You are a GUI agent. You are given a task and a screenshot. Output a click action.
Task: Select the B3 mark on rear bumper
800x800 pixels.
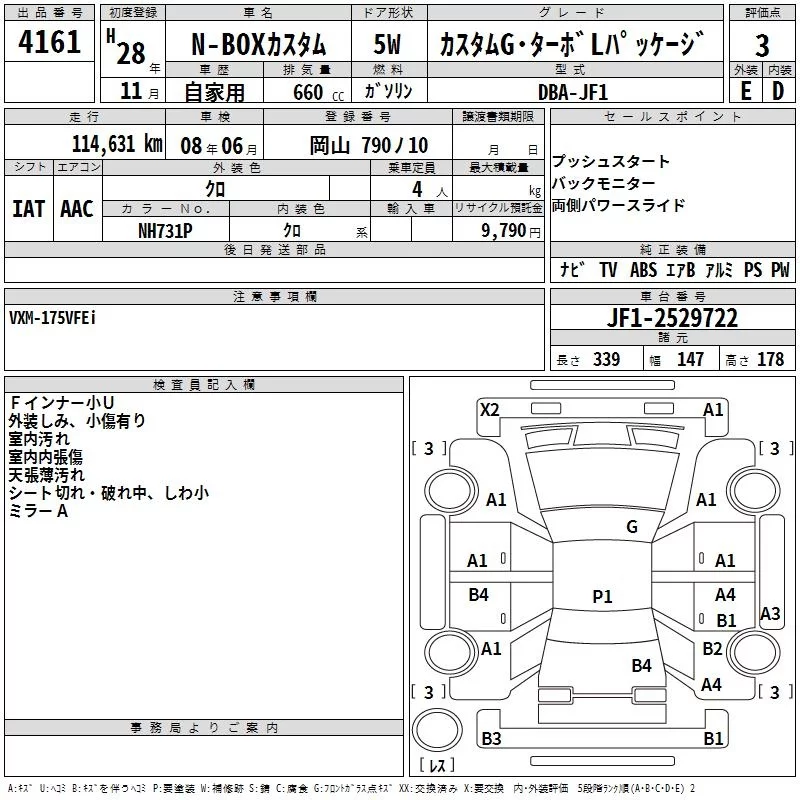tap(491, 738)
